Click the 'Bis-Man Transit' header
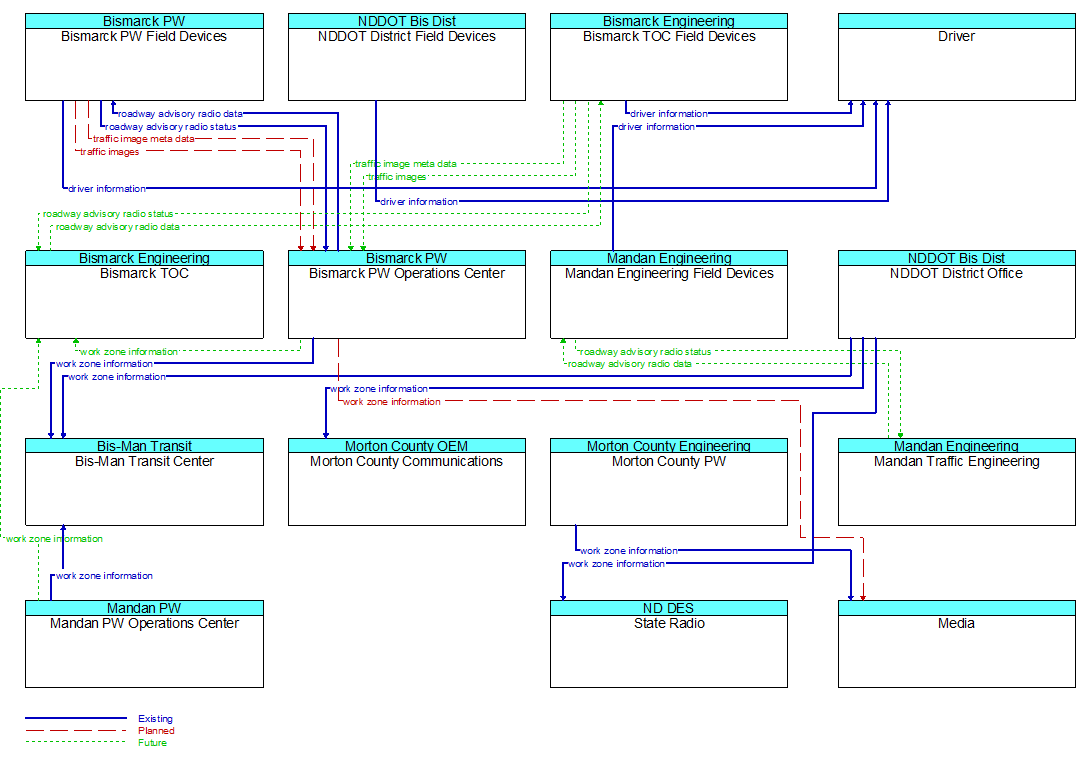This screenshot has width=1086, height=761. 144,446
